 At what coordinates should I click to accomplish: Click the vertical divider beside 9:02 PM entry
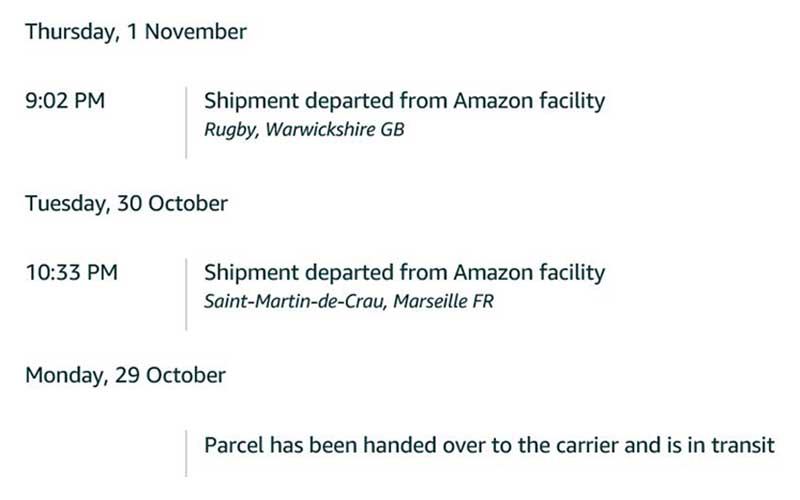point(186,122)
